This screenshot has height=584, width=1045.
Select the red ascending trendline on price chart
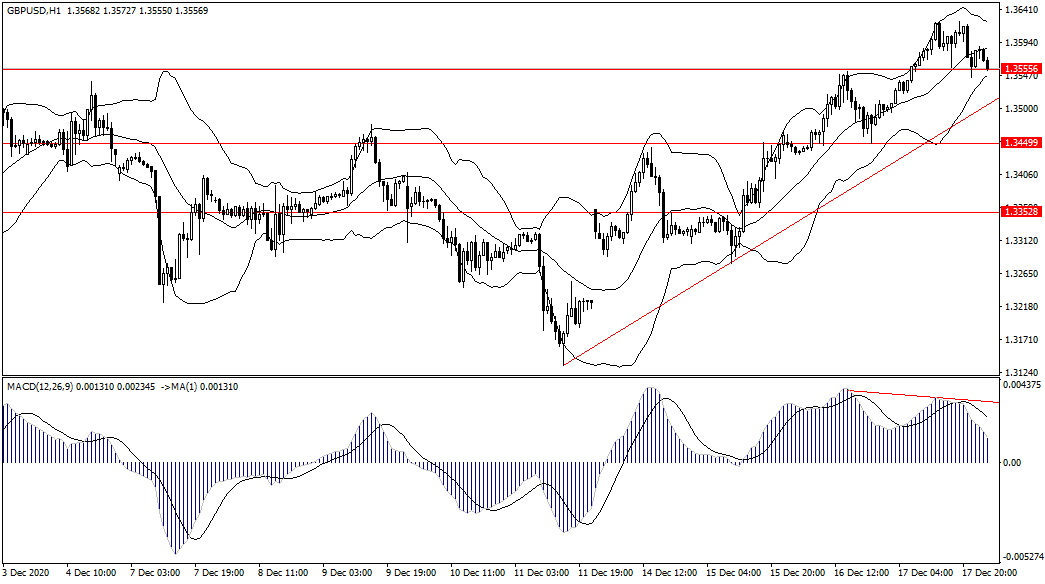[700, 276]
